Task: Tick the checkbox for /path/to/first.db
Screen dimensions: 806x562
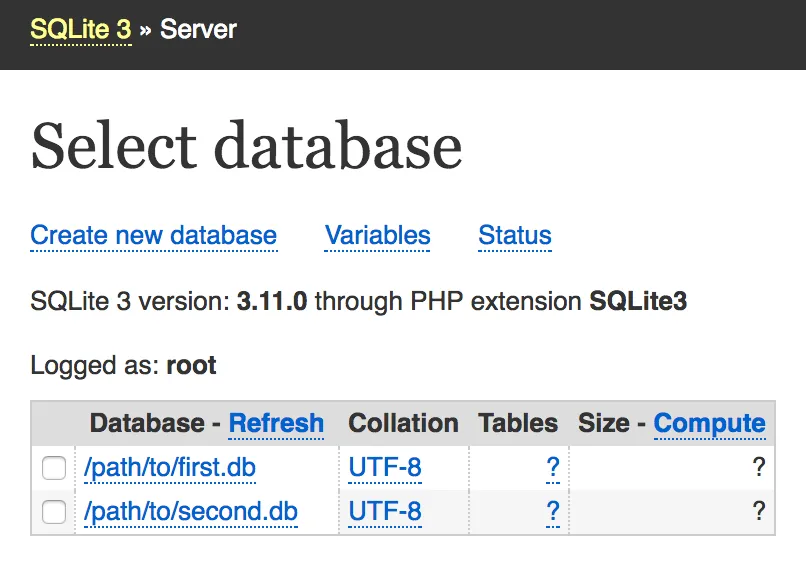Action: (54, 468)
